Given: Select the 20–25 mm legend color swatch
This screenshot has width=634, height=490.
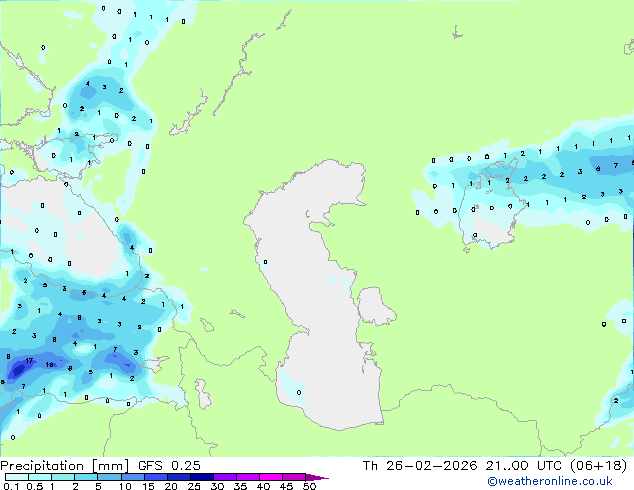Looking at the screenshot, I should point(179,477).
